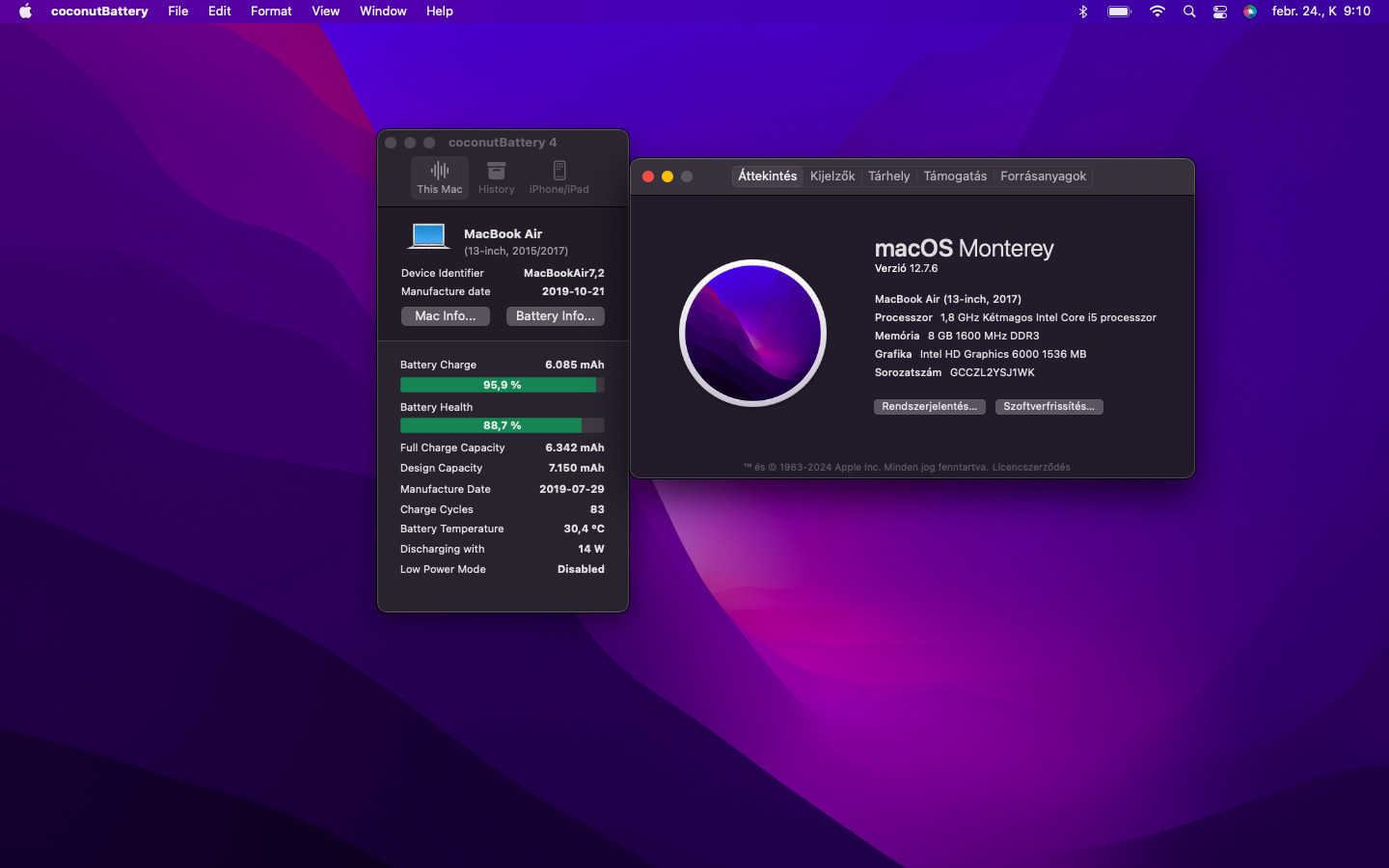This screenshot has width=1389, height=868.
Task: Click the Szoftverfrissítés... button
Action: coord(1049,407)
